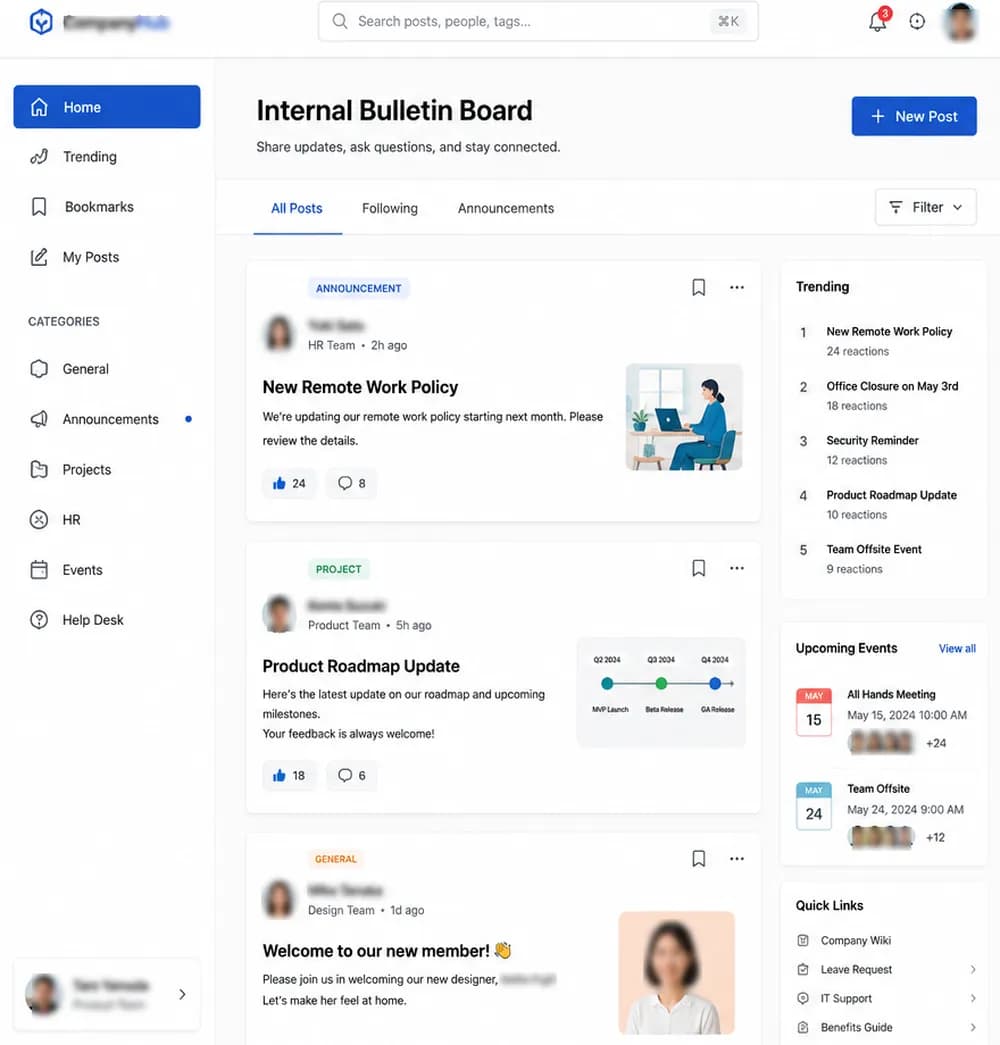Click the Product Roadmap timeline thumbnail
This screenshot has height=1045, width=1000.
tap(661, 692)
